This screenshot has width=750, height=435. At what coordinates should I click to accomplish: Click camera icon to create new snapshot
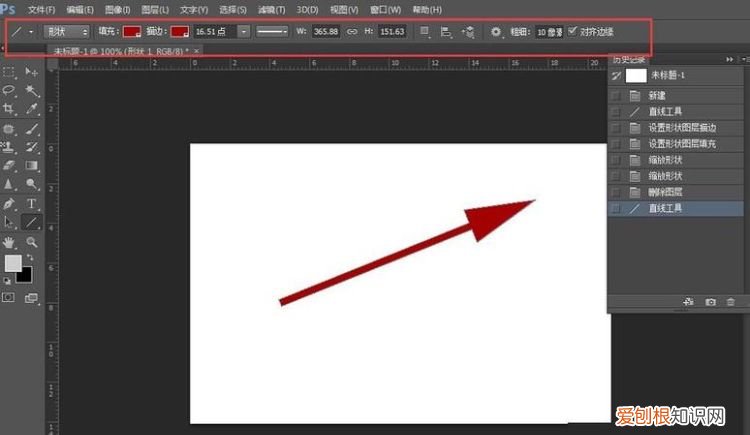click(711, 301)
